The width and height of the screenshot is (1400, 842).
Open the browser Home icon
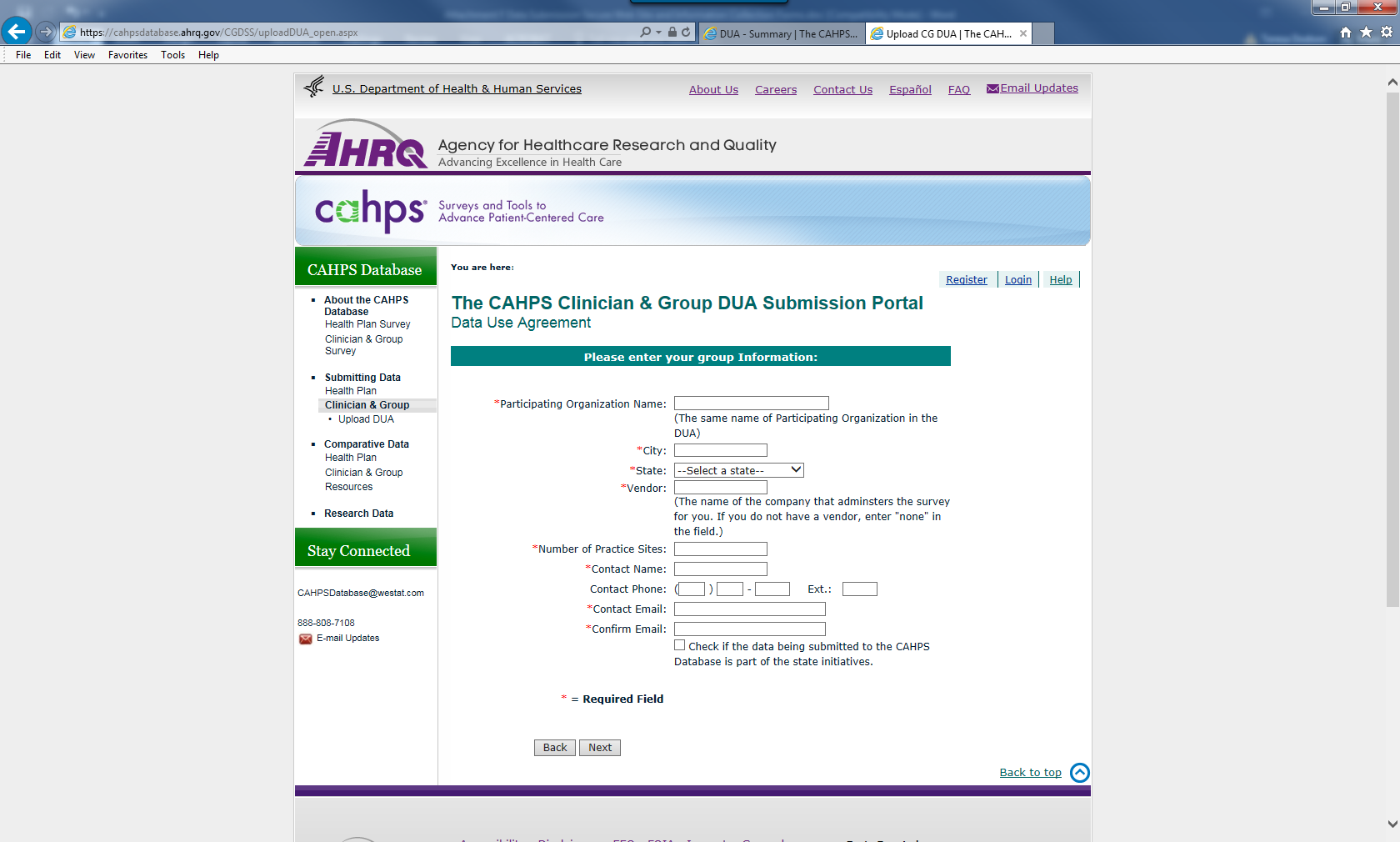[1346, 33]
